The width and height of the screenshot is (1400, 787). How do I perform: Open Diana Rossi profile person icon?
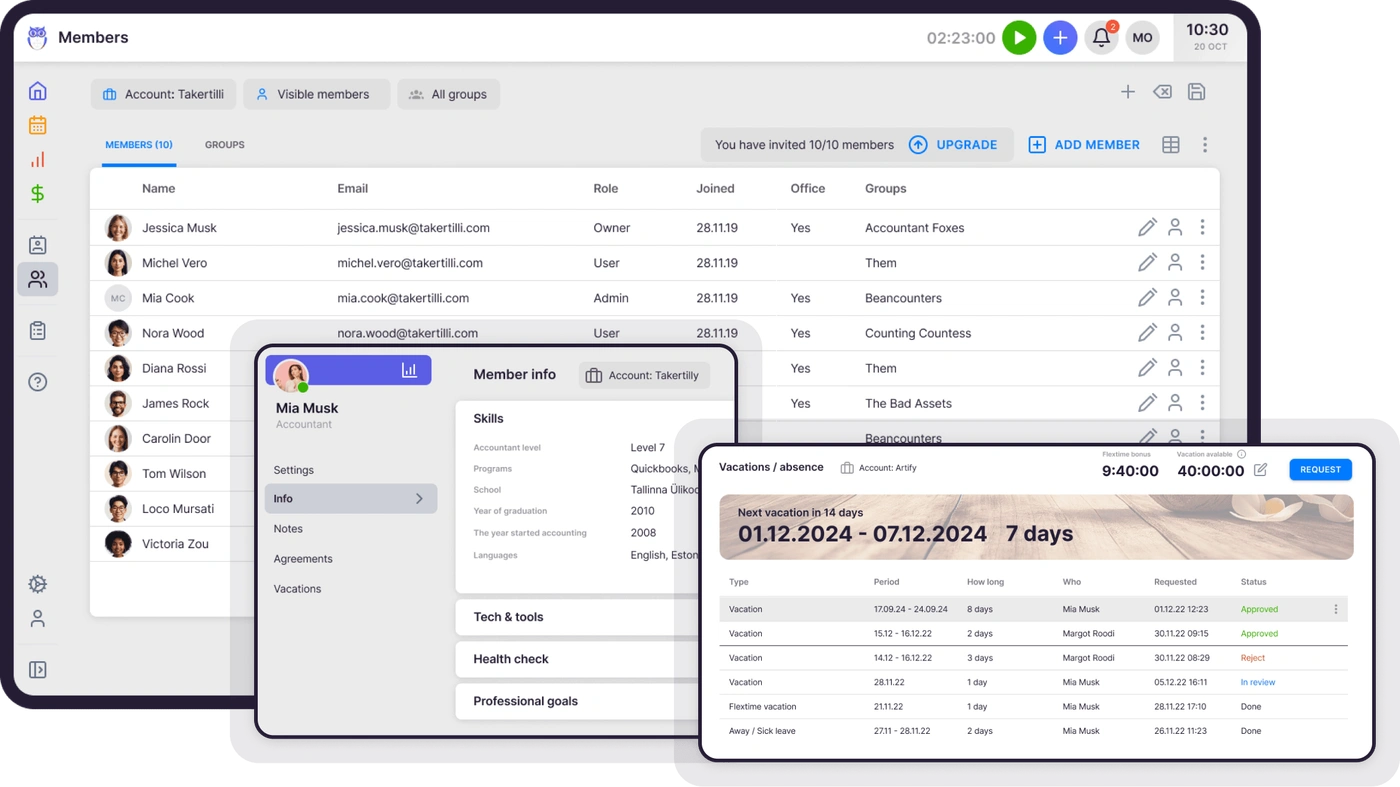point(1175,368)
